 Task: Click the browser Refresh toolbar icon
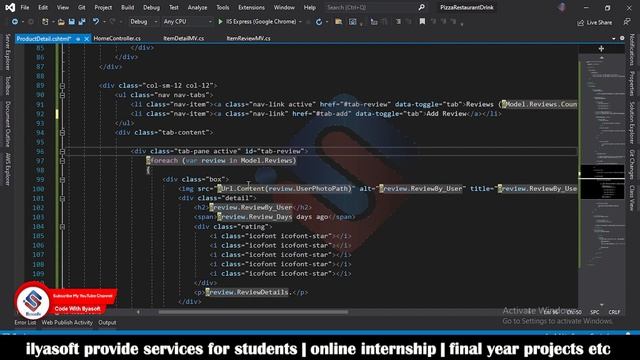pyautogui.click(x=319, y=22)
